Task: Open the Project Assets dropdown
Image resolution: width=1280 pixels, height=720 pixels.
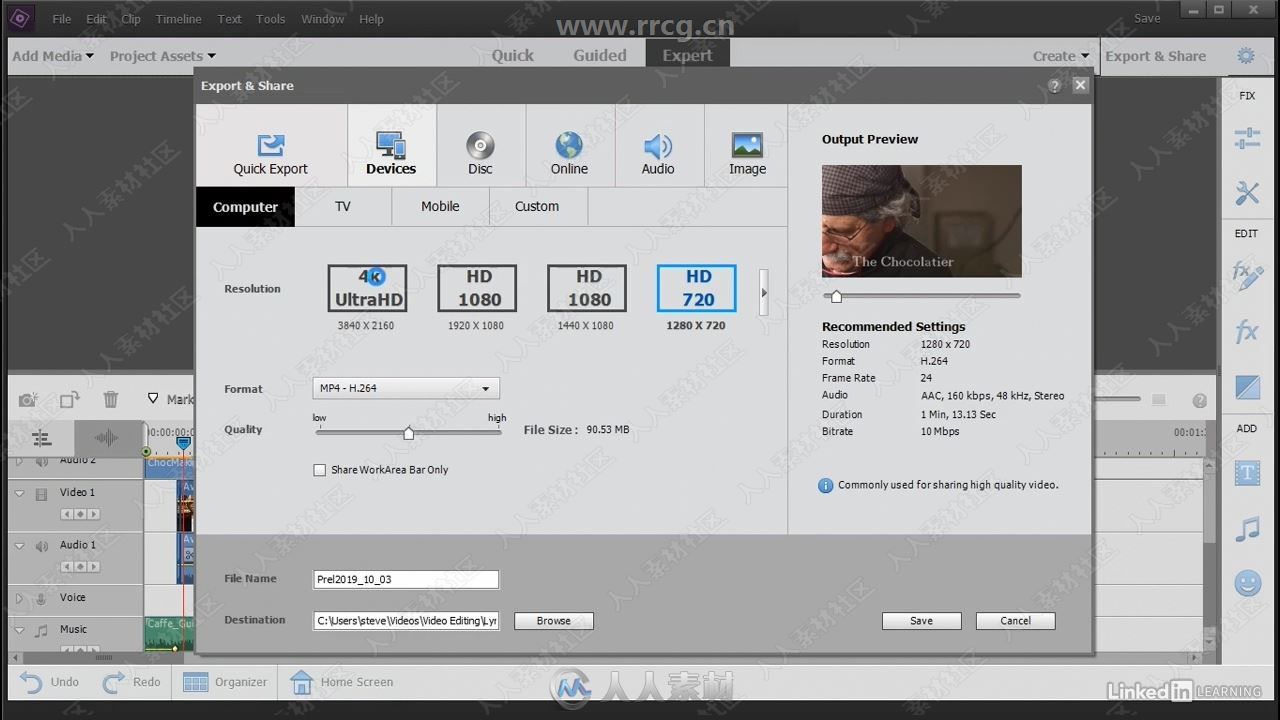Action: coord(162,56)
